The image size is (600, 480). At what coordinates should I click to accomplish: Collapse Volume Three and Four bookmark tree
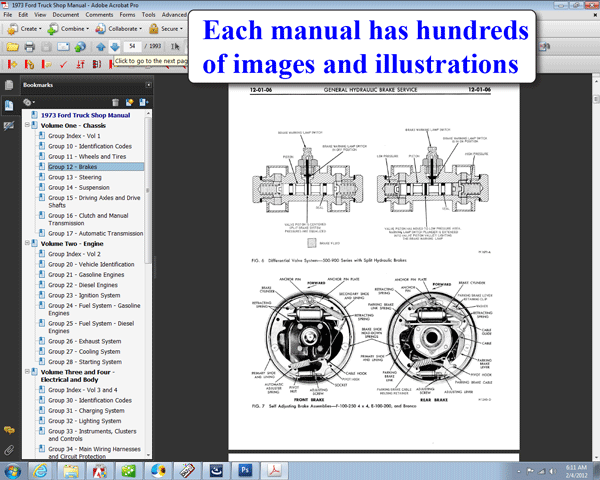27,371
